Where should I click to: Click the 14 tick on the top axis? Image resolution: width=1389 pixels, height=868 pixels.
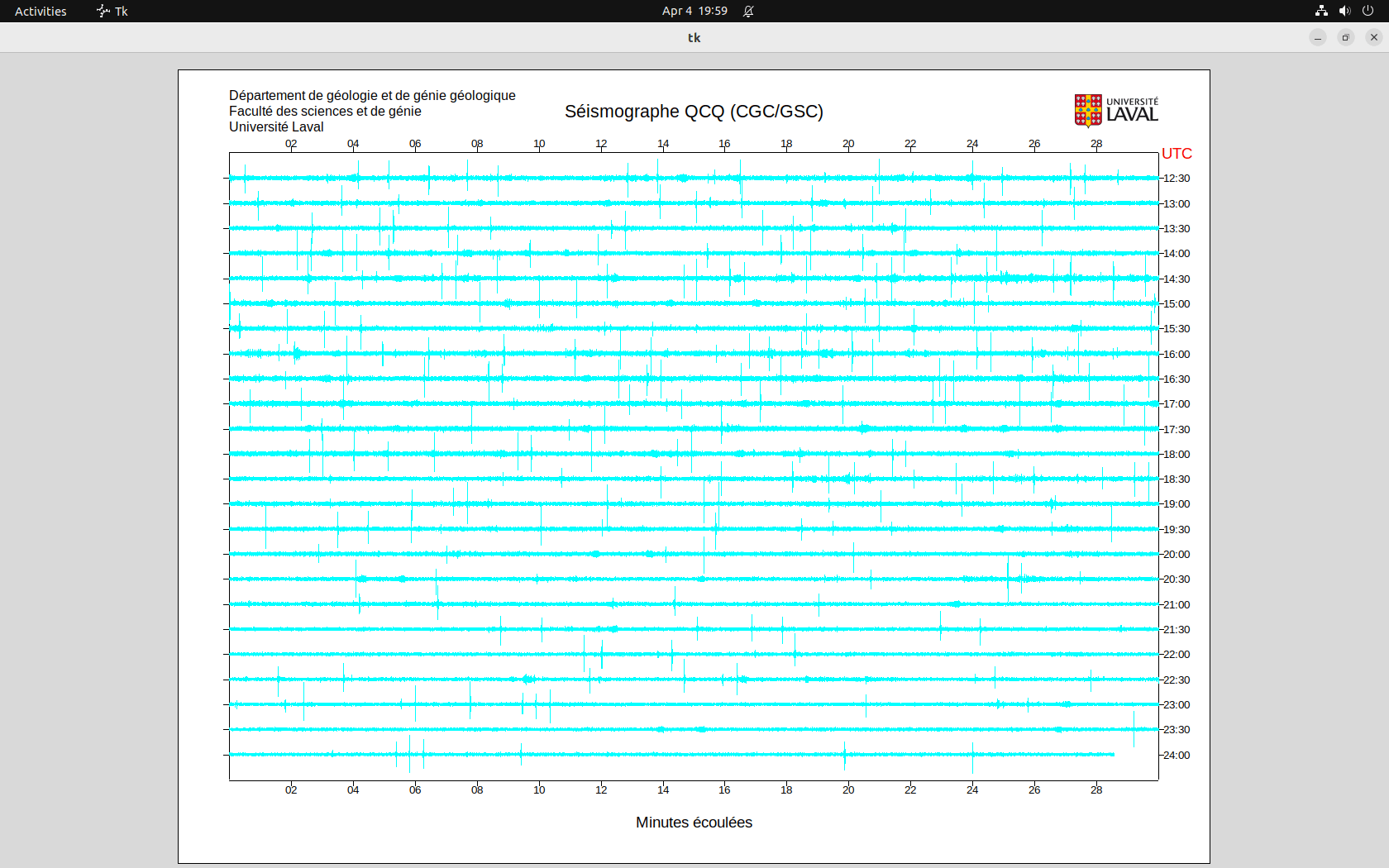click(663, 144)
